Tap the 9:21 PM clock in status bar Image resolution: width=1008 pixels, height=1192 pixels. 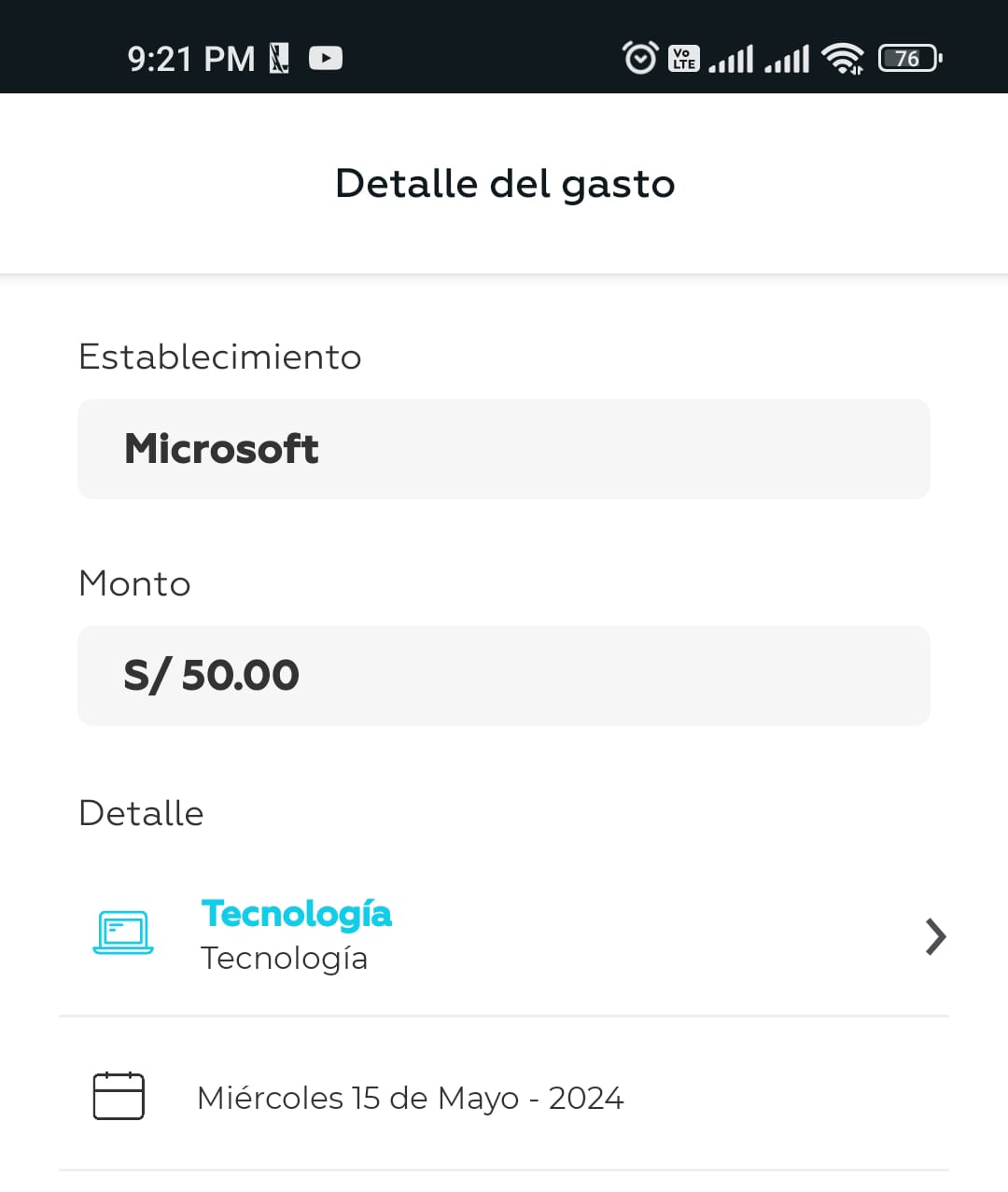[x=191, y=59]
